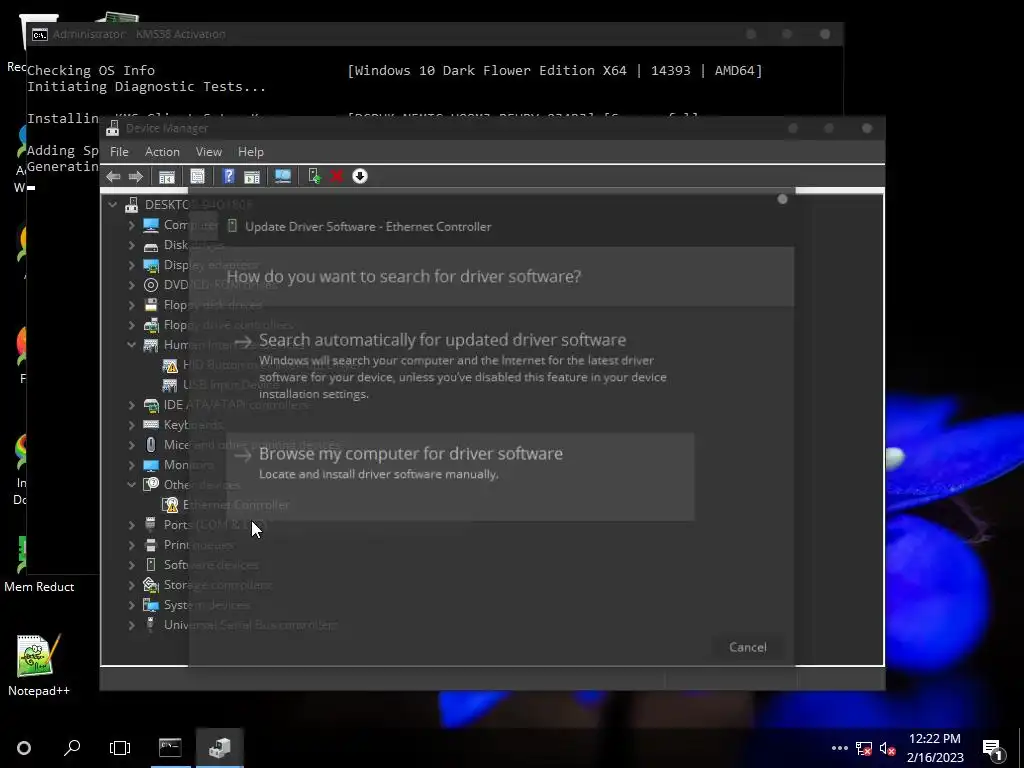Click the Device Manager taskbar button

click(x=219, y=748)
